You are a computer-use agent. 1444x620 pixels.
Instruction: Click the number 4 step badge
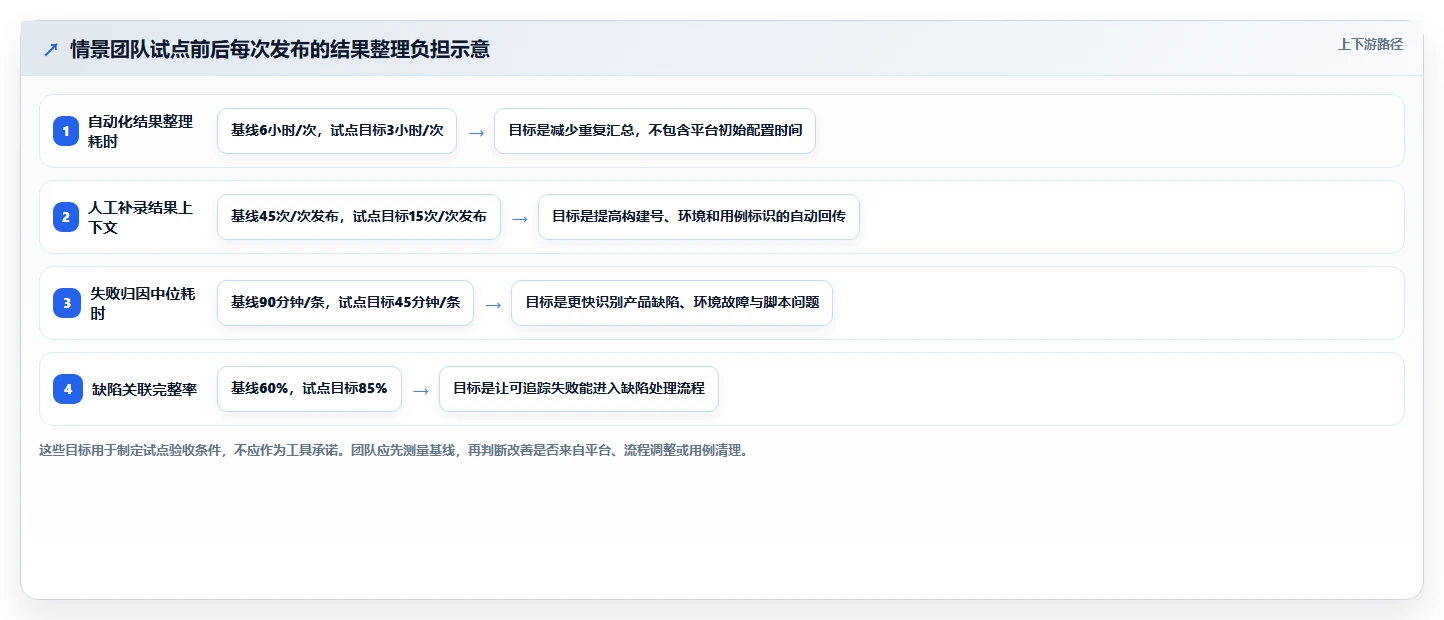pyautogui.click(x=66, y=389)
